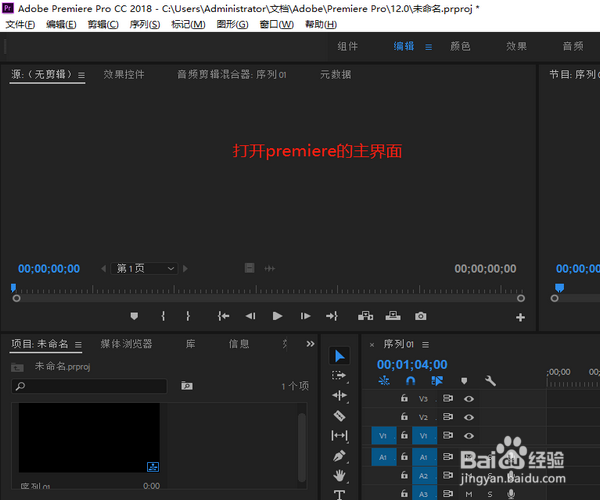Select the Selection arrow tool
Image resolution: width=600 pixels, height=500 pixels.
tap(339, 356)
